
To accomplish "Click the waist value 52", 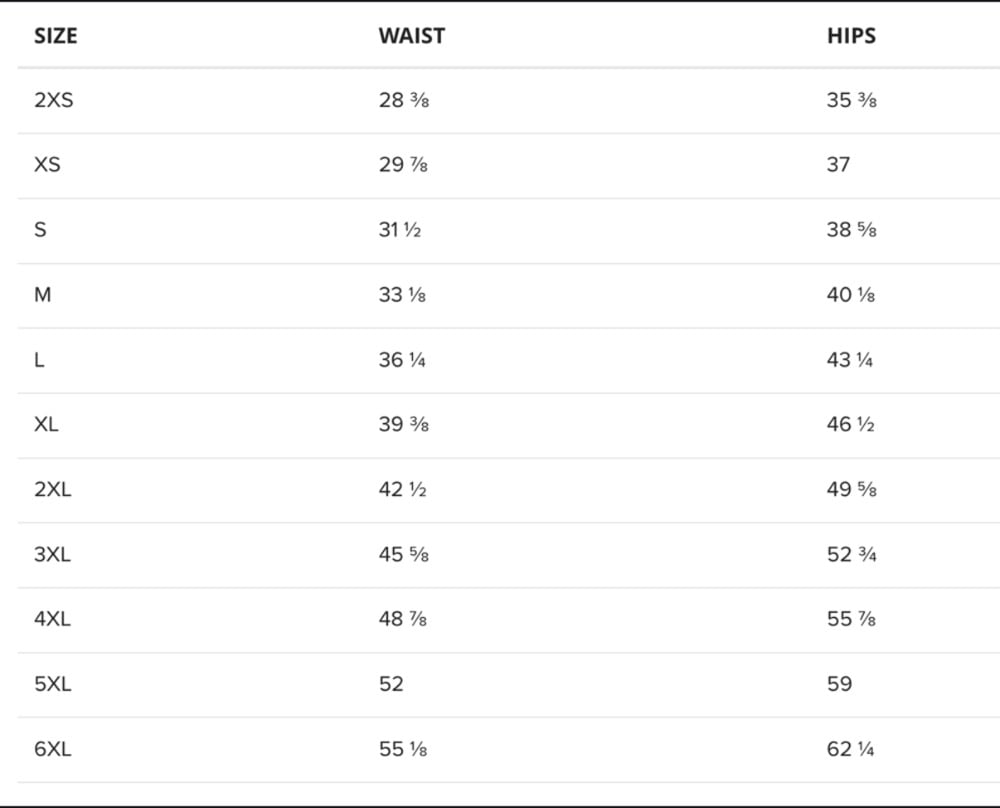I will [391, 684].
